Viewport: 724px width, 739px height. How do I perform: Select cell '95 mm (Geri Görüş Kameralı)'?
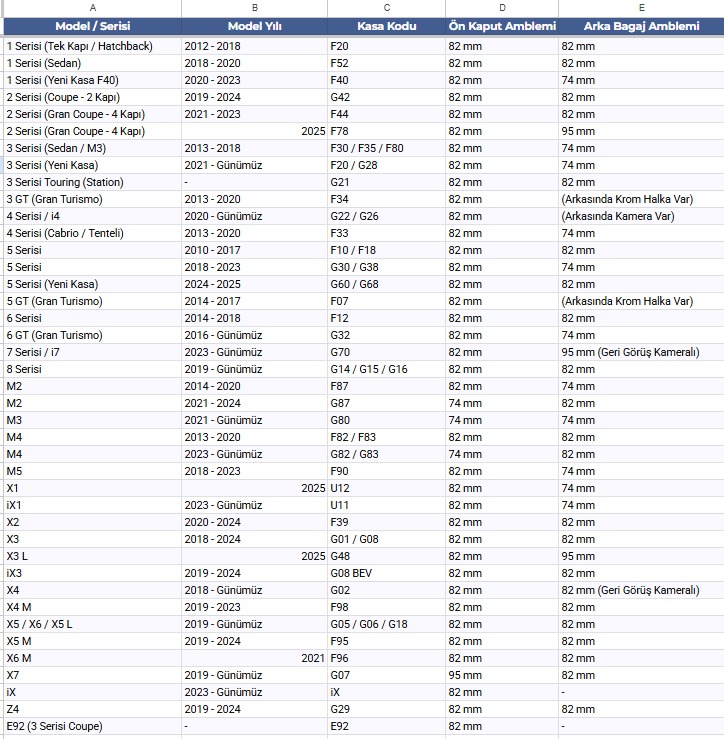(x=642, y=352)
